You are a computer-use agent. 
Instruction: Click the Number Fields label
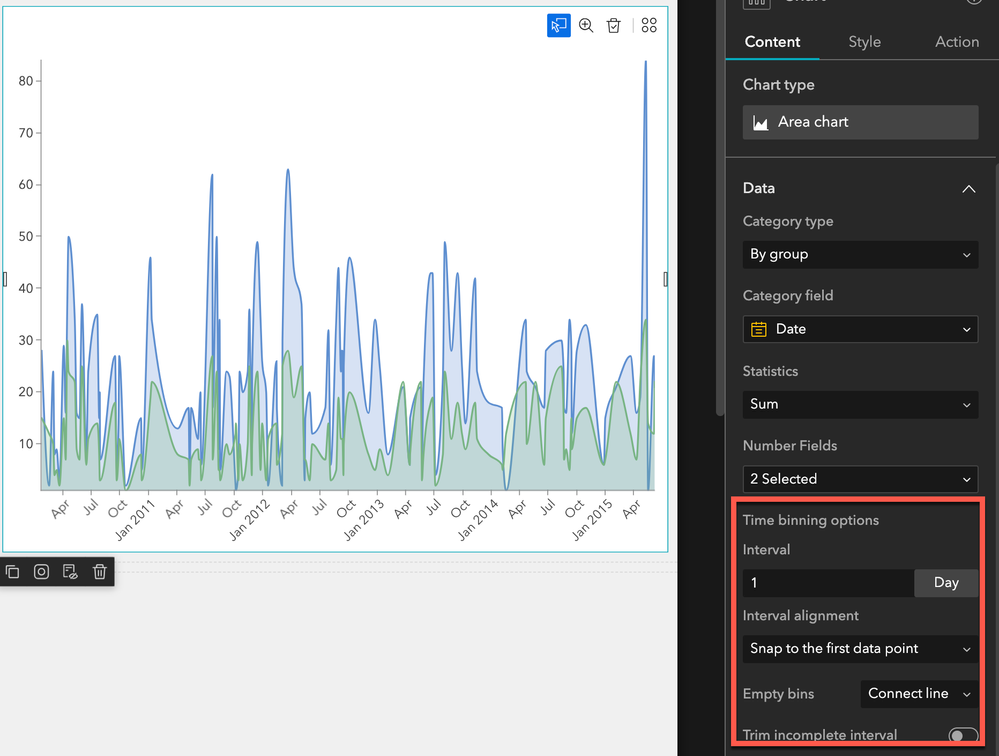coord(790,446)
